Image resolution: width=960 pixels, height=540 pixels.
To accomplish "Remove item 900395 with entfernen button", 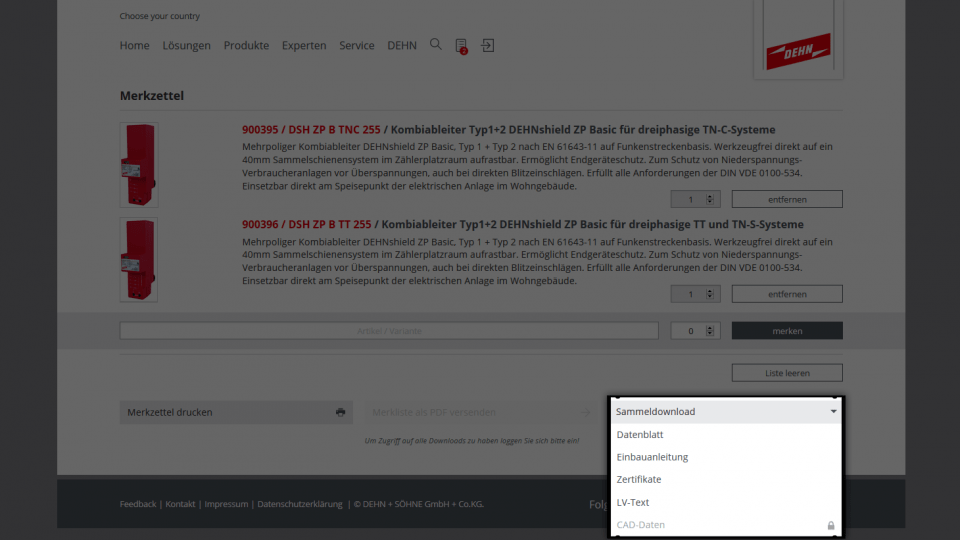I will point(787,199).
